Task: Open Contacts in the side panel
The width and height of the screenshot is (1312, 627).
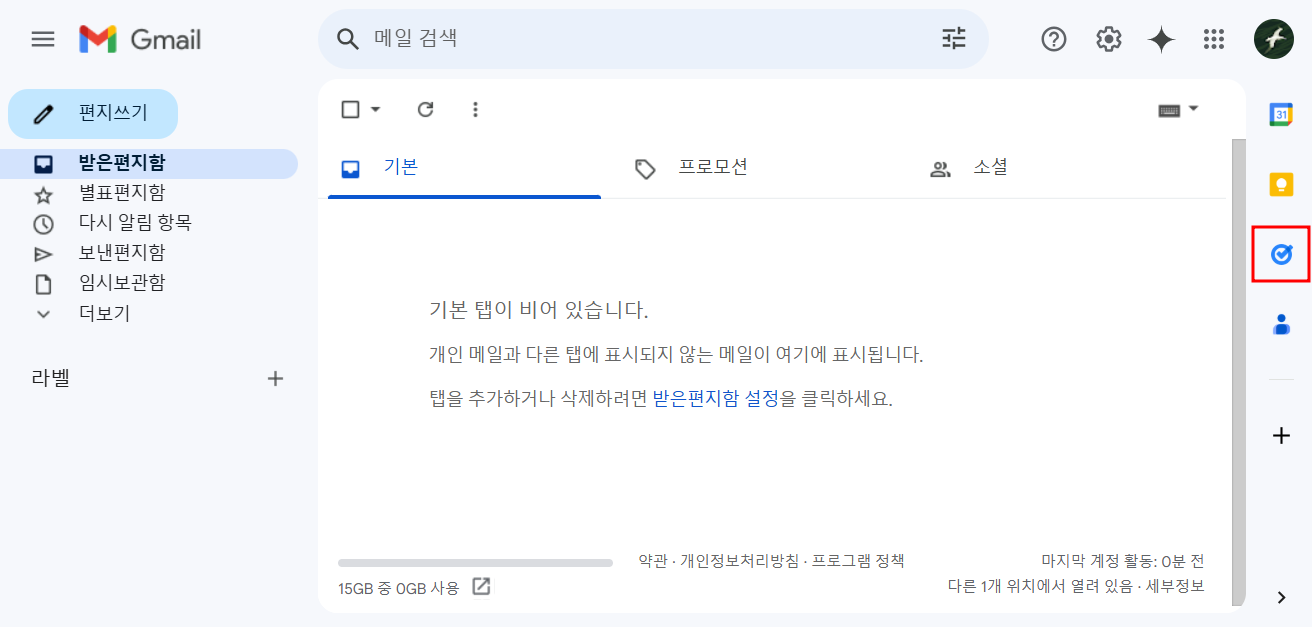Action: coord(1281,324)
